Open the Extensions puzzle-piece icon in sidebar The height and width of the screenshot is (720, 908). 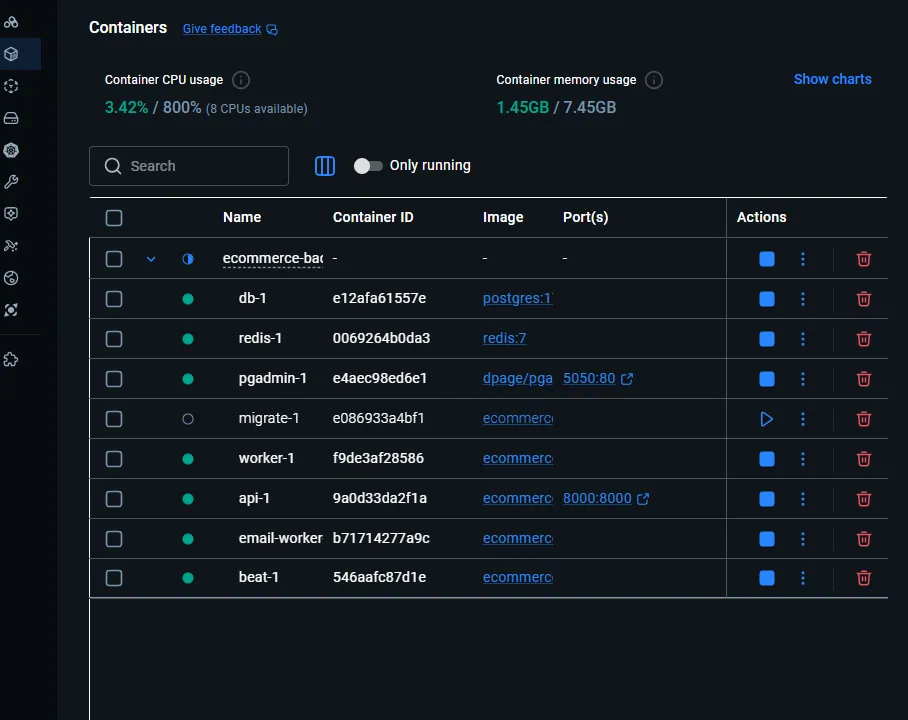point(12,360)
